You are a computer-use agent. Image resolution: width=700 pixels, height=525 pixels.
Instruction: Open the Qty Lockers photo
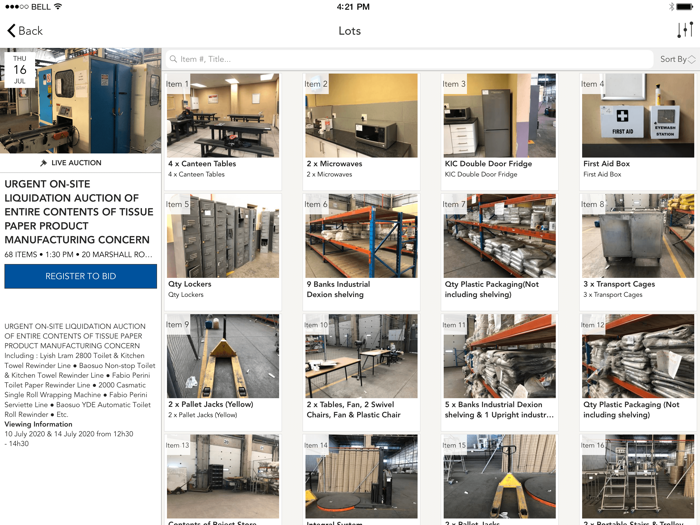[223, 236]
